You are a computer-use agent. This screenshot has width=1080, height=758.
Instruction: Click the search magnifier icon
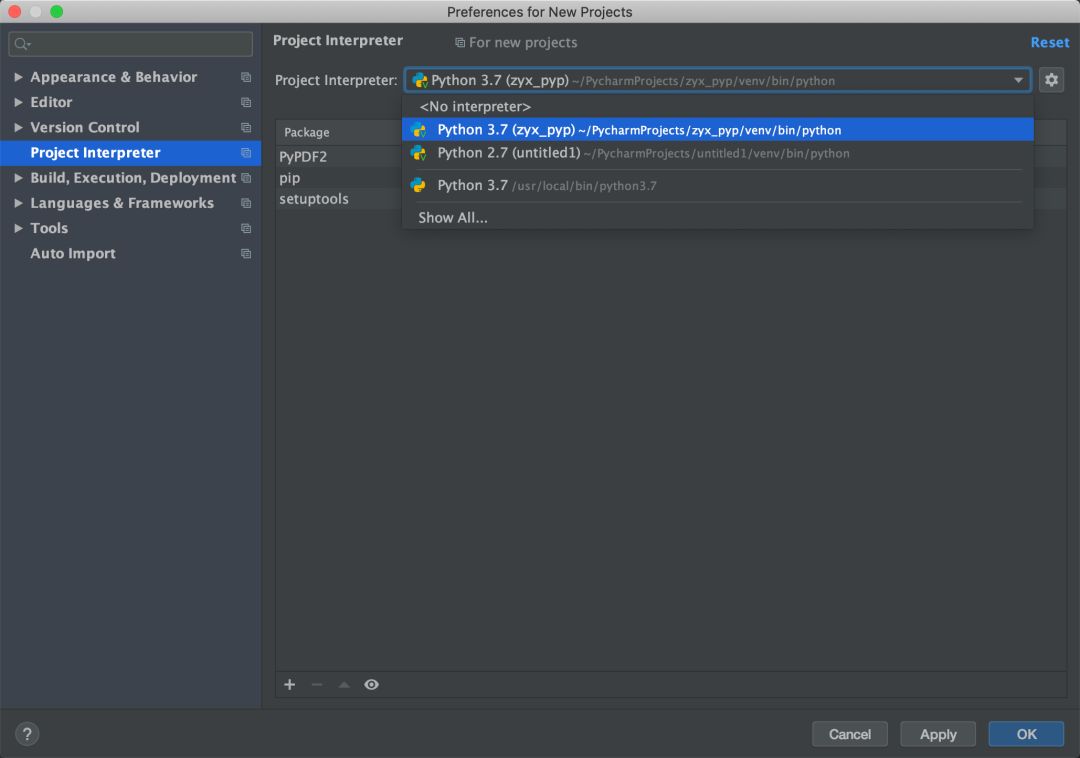click(22, 44)
